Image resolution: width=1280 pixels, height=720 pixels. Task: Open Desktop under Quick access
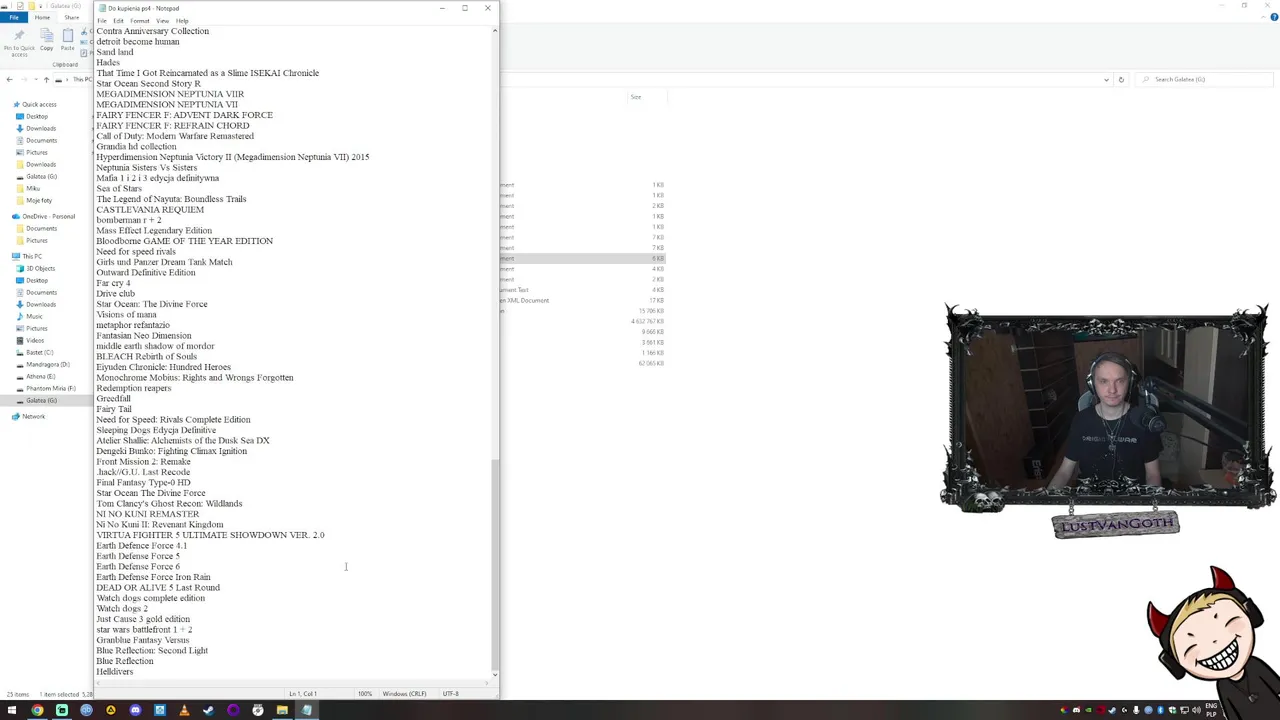click(37, 116)
